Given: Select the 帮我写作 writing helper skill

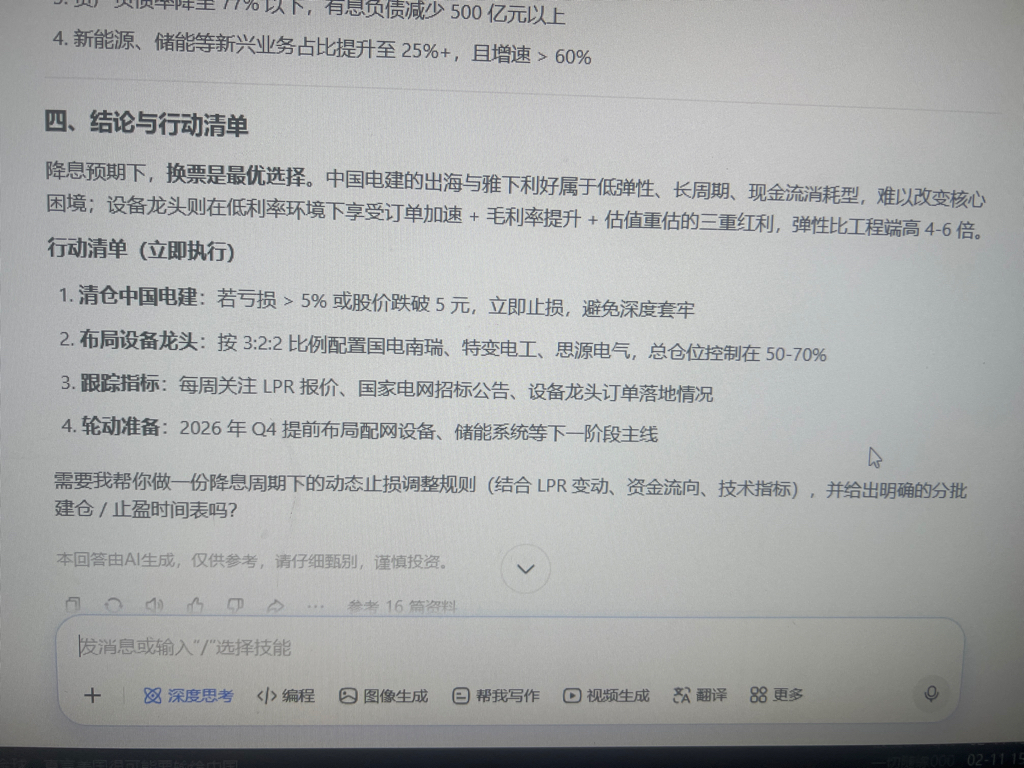Looking at the screenshot, I should click(496, 696).
